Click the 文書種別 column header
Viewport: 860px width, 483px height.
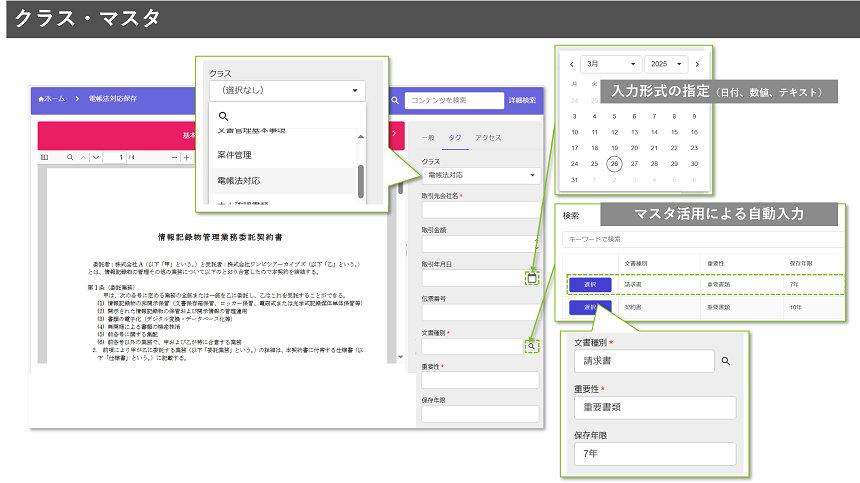[x=636, y=264]
